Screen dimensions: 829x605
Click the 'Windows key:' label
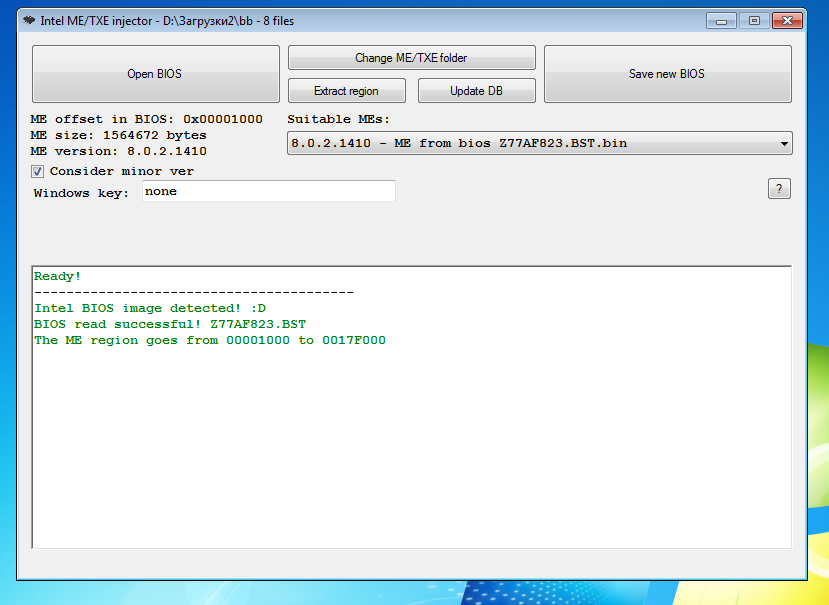pos(81,193)
